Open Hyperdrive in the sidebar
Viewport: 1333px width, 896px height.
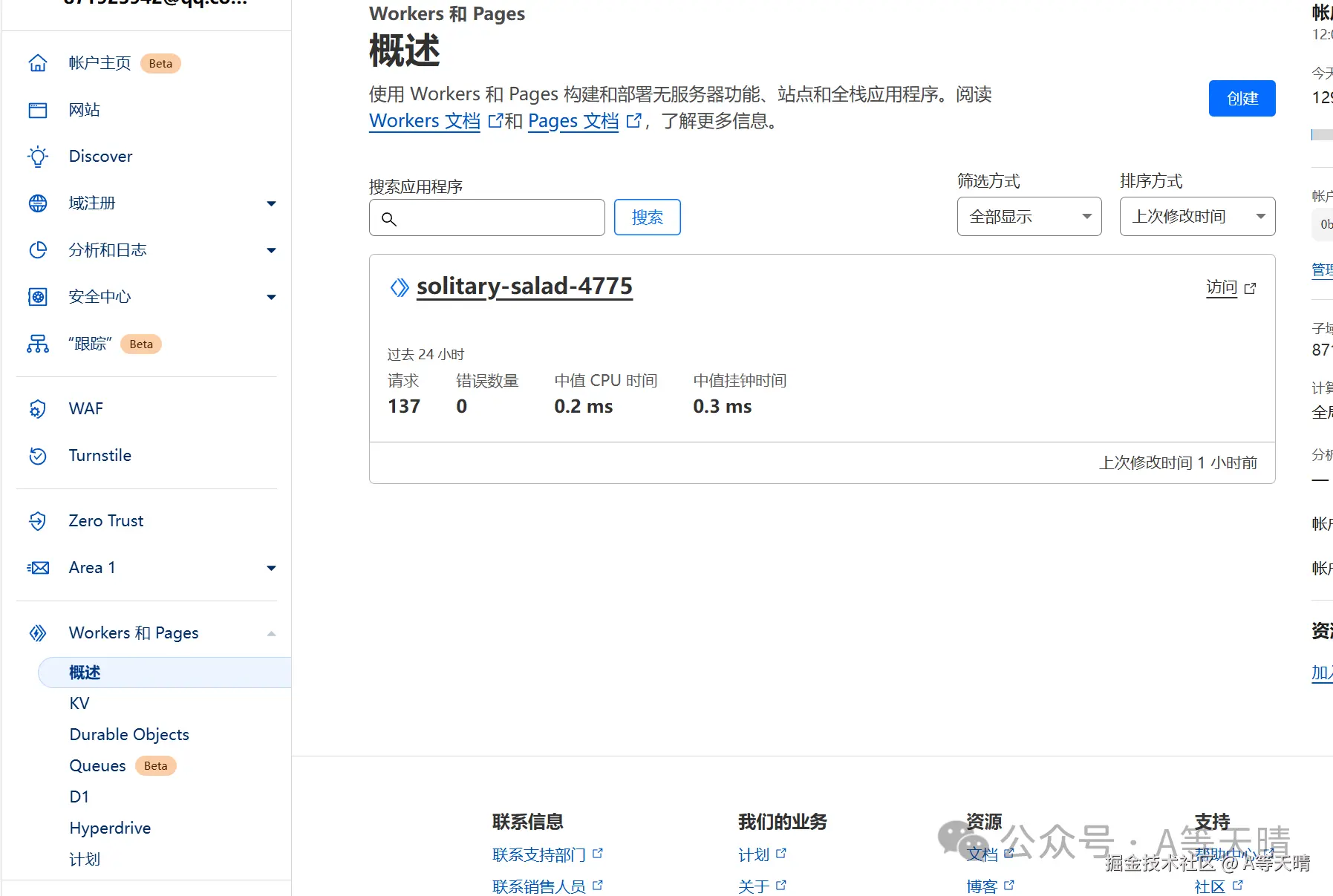tap(110, 828)
